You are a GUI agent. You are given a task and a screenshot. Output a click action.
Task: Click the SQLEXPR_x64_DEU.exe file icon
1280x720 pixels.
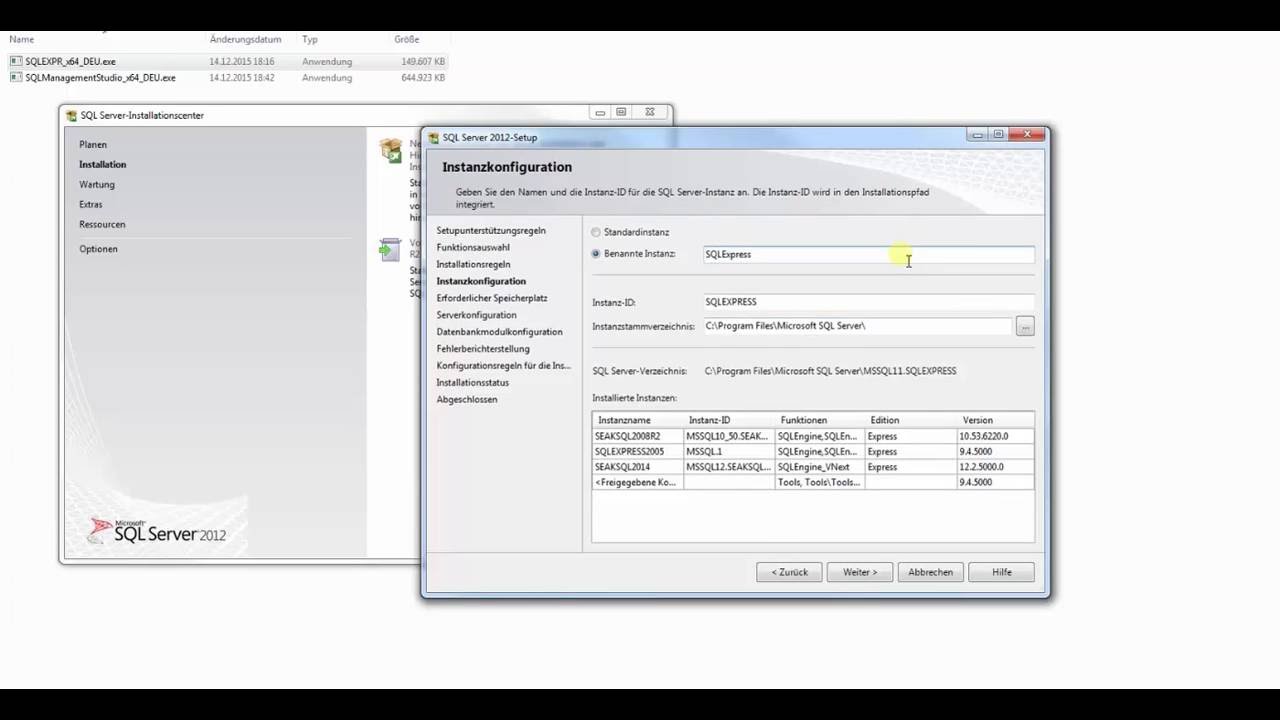pos(15,61)
